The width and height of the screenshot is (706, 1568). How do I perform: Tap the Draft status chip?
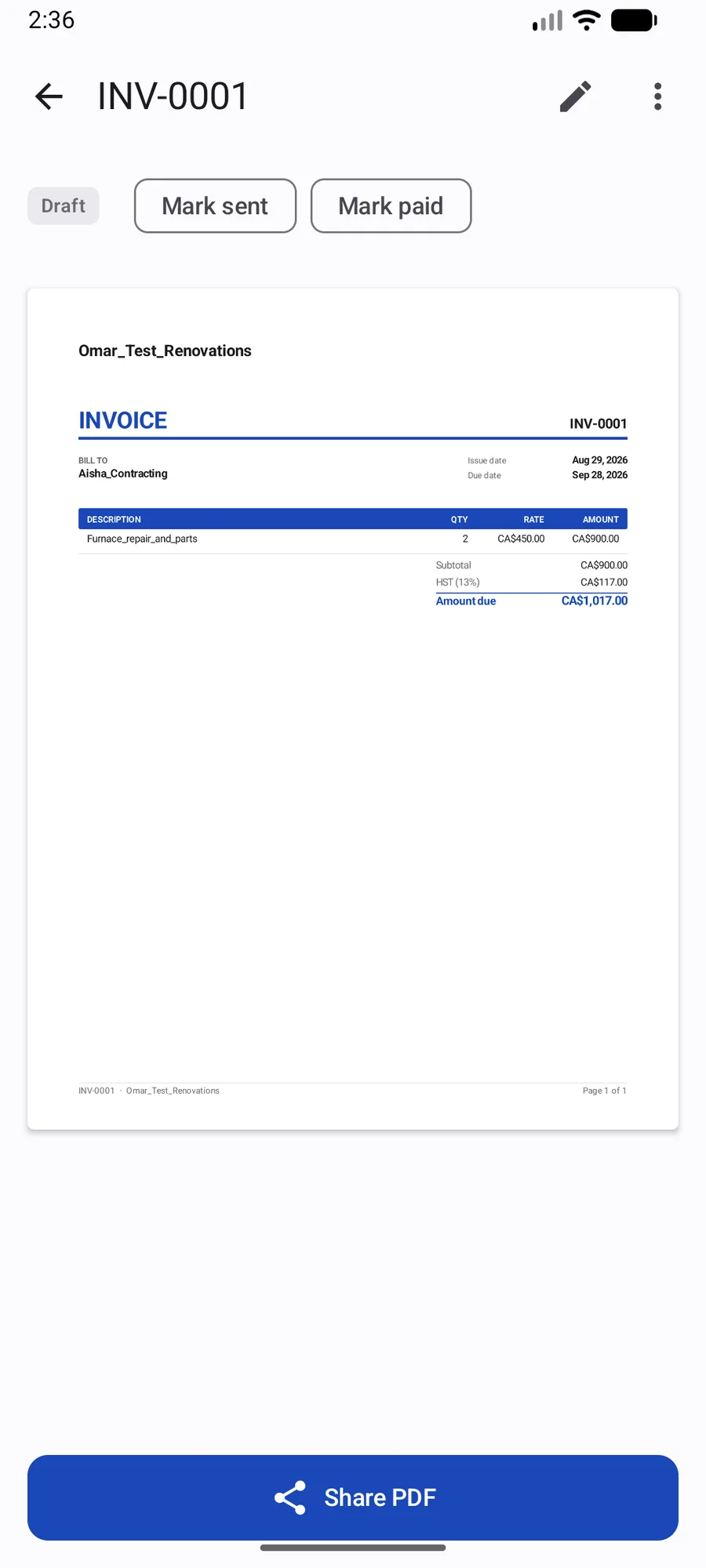64,205
